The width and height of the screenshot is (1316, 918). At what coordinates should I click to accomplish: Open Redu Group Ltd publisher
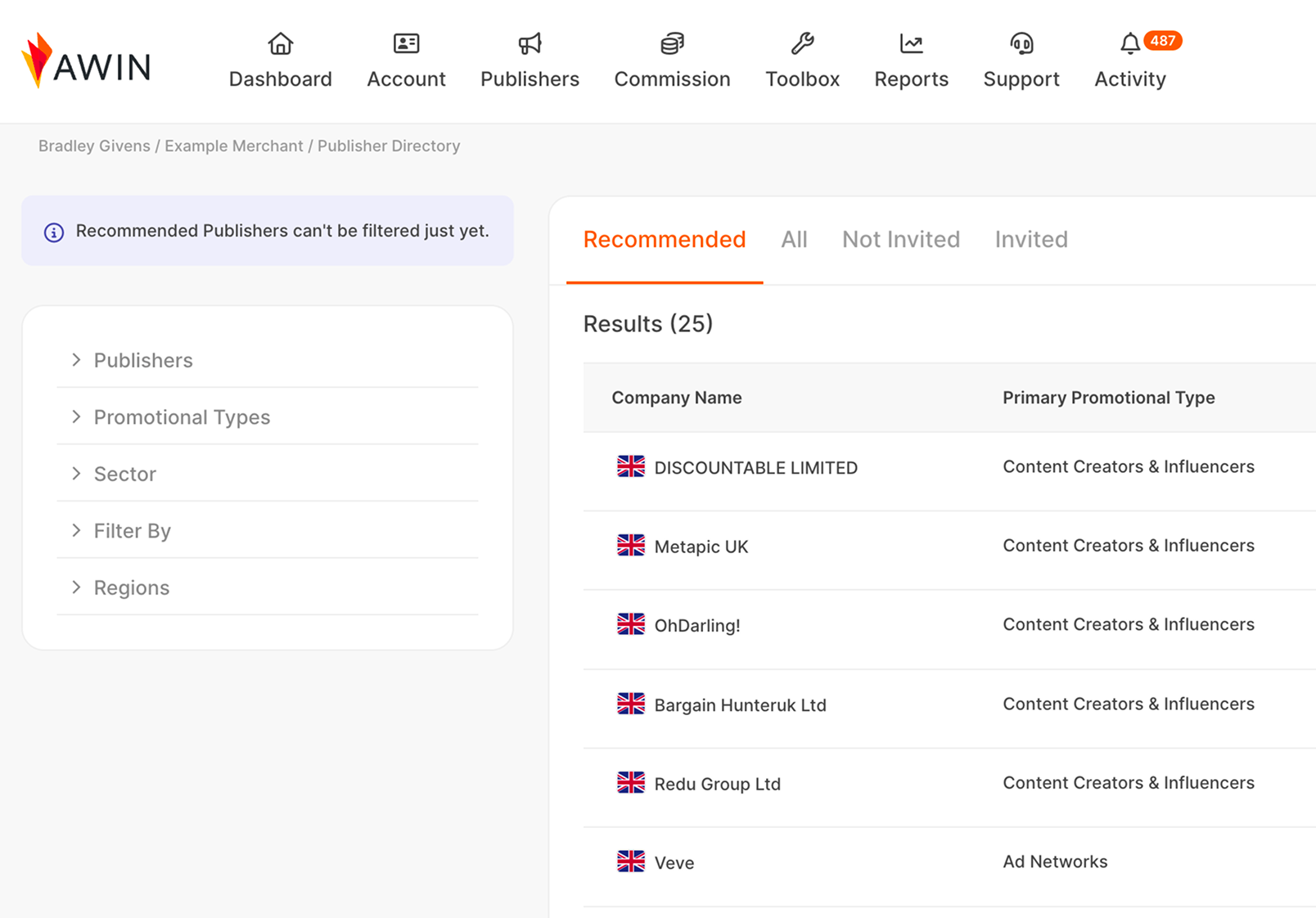click(717, 784)
